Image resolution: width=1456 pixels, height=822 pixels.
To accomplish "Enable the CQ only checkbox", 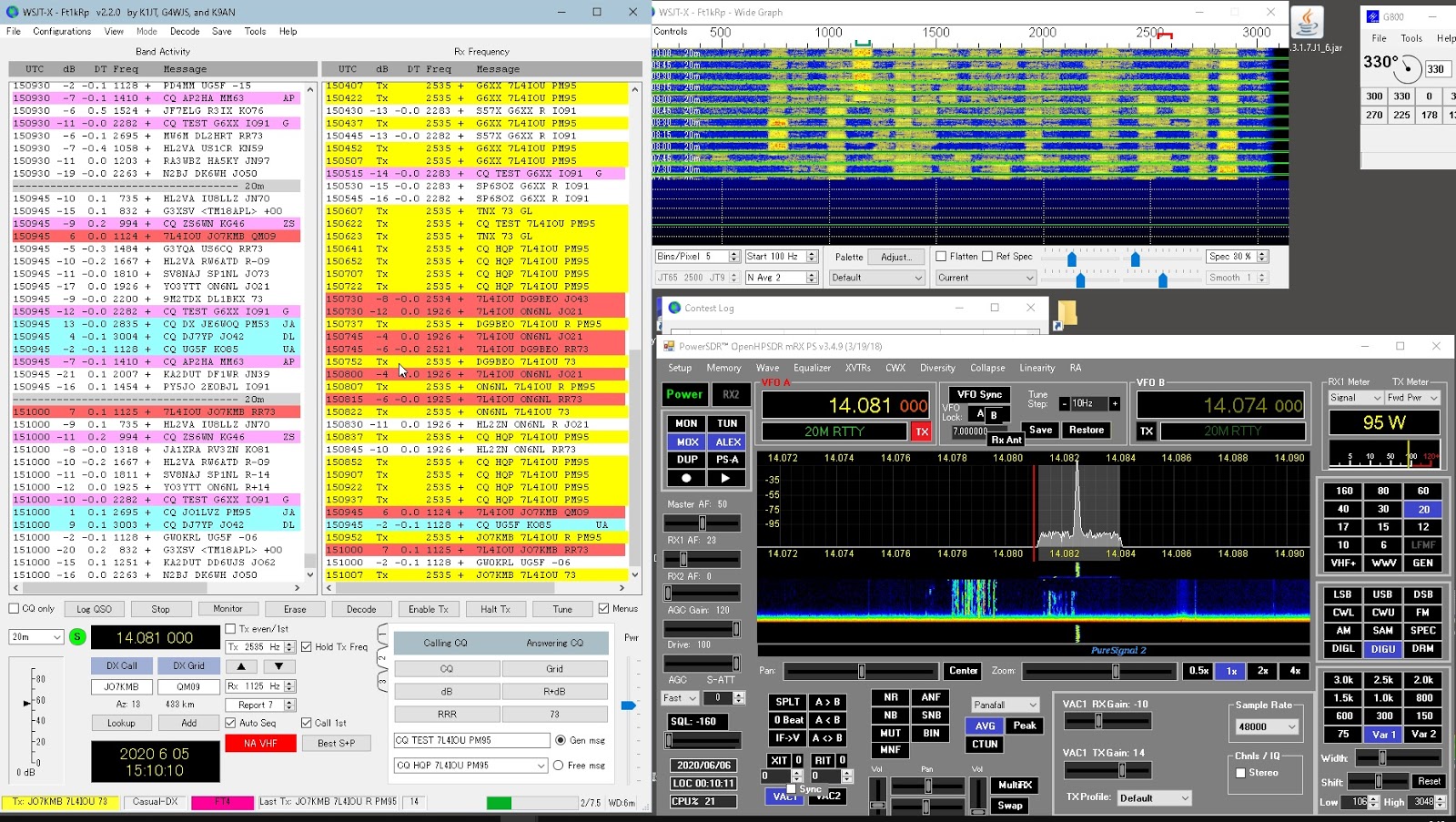I will tap(15, 609).
